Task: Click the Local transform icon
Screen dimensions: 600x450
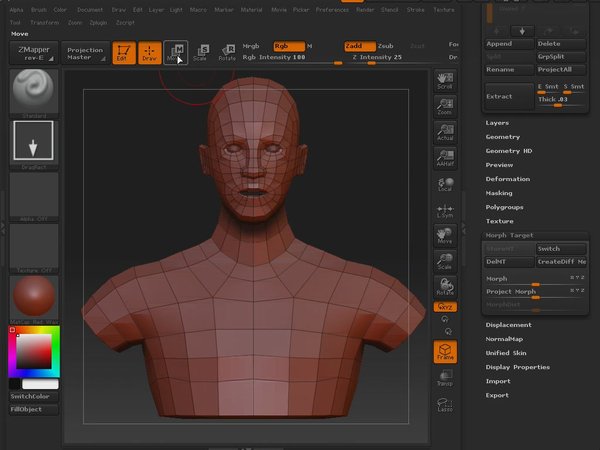Action: click(x=444, y=186)
